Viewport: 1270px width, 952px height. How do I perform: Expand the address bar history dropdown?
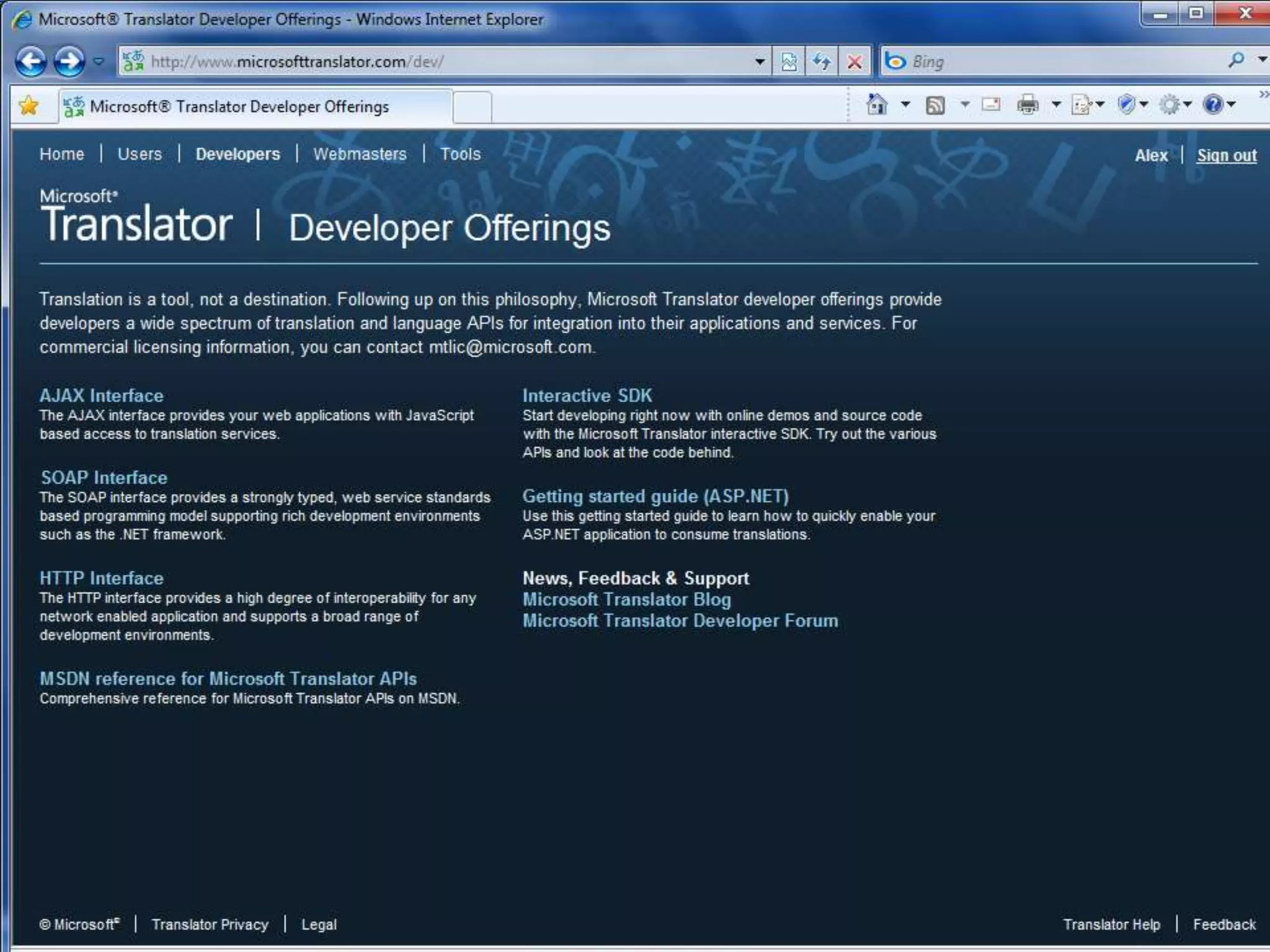759,61
